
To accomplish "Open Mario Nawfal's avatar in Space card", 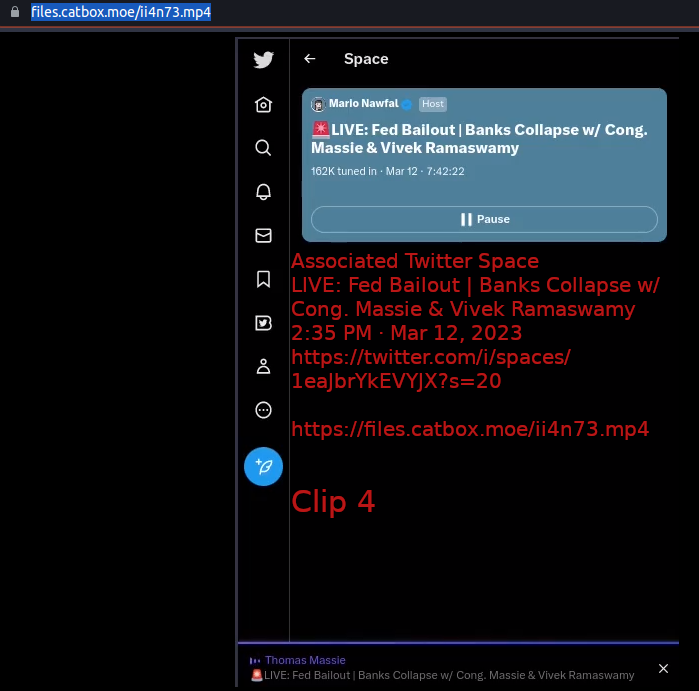I will click(318, 104).
